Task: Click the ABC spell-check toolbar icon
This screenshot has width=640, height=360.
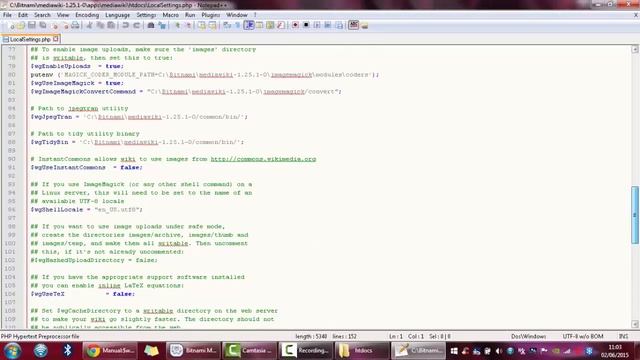Action: (353, 25)
